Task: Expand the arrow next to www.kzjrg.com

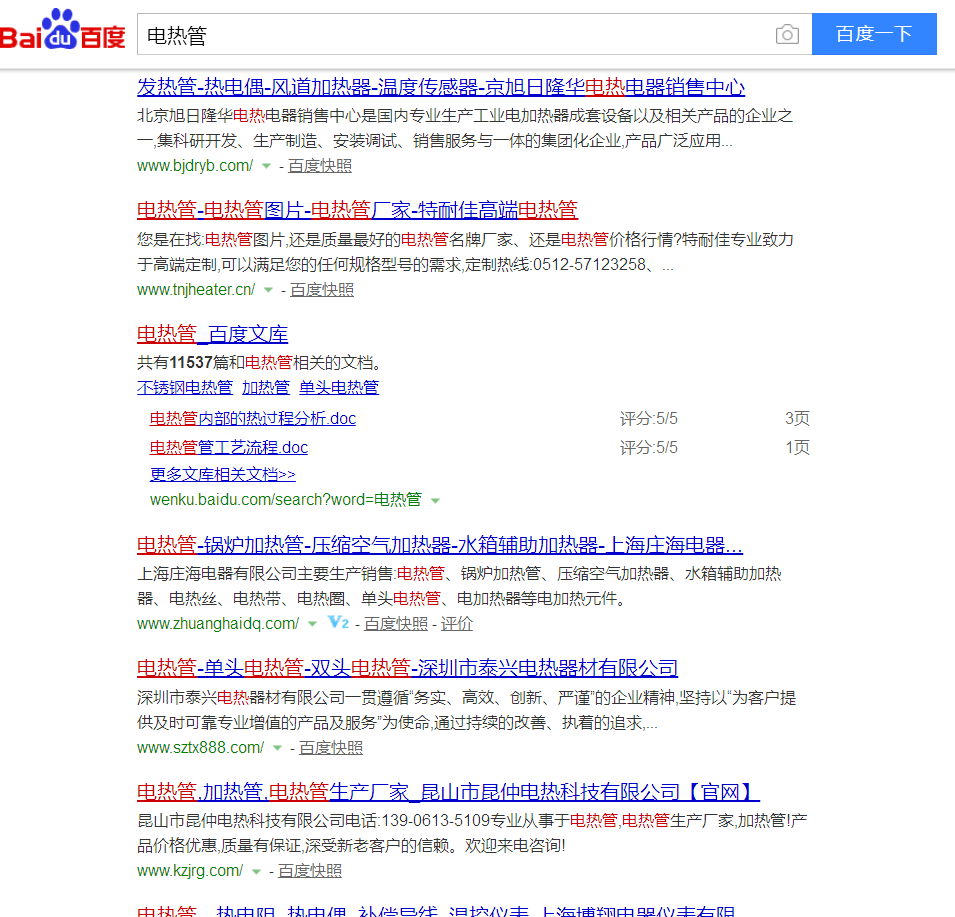Action: coord(256,871)
